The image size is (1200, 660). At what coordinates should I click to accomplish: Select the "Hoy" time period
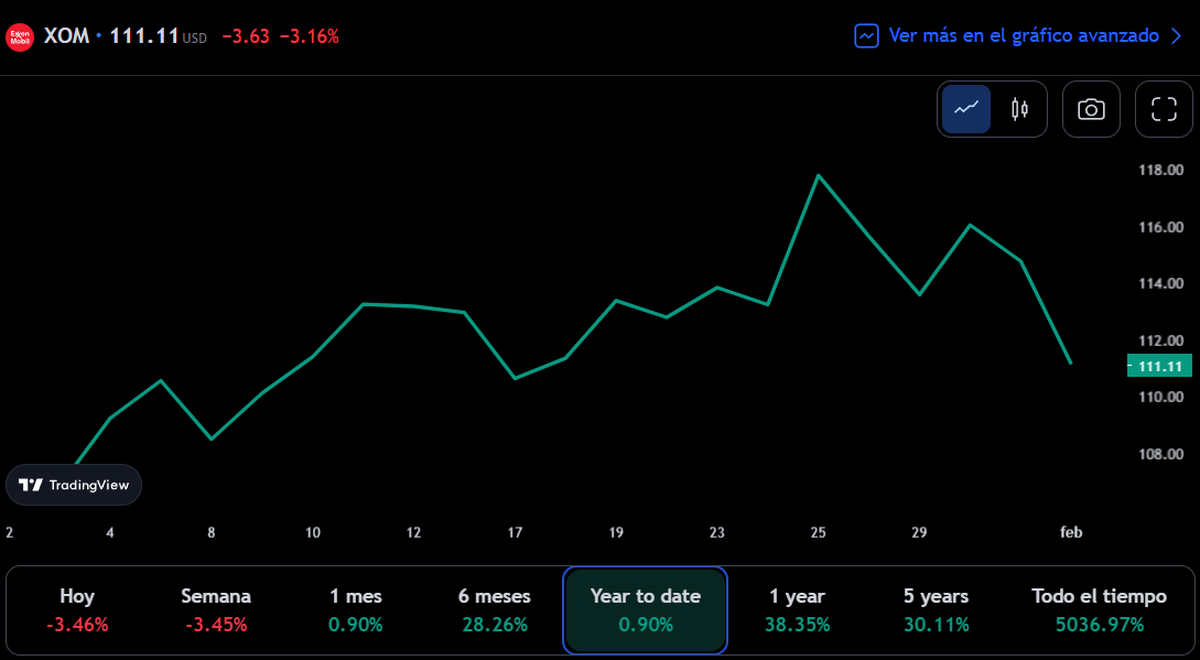click(77, 610)
